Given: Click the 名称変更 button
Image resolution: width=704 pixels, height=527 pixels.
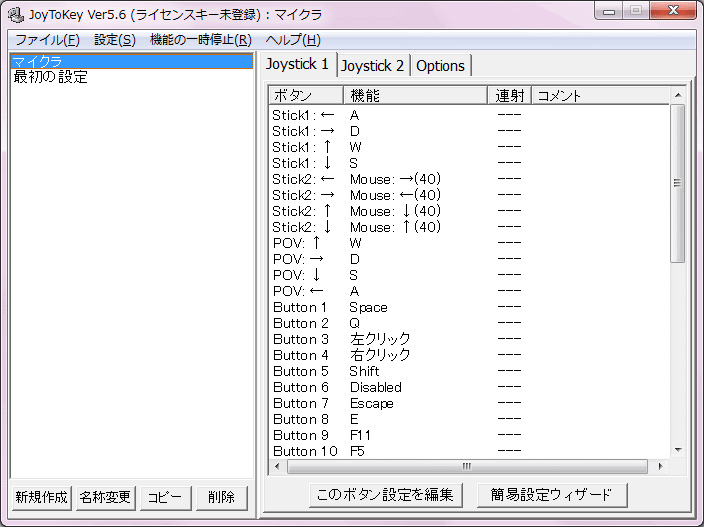Looking at the screenshot, I should pyautogui.click(x=105, y=497).
